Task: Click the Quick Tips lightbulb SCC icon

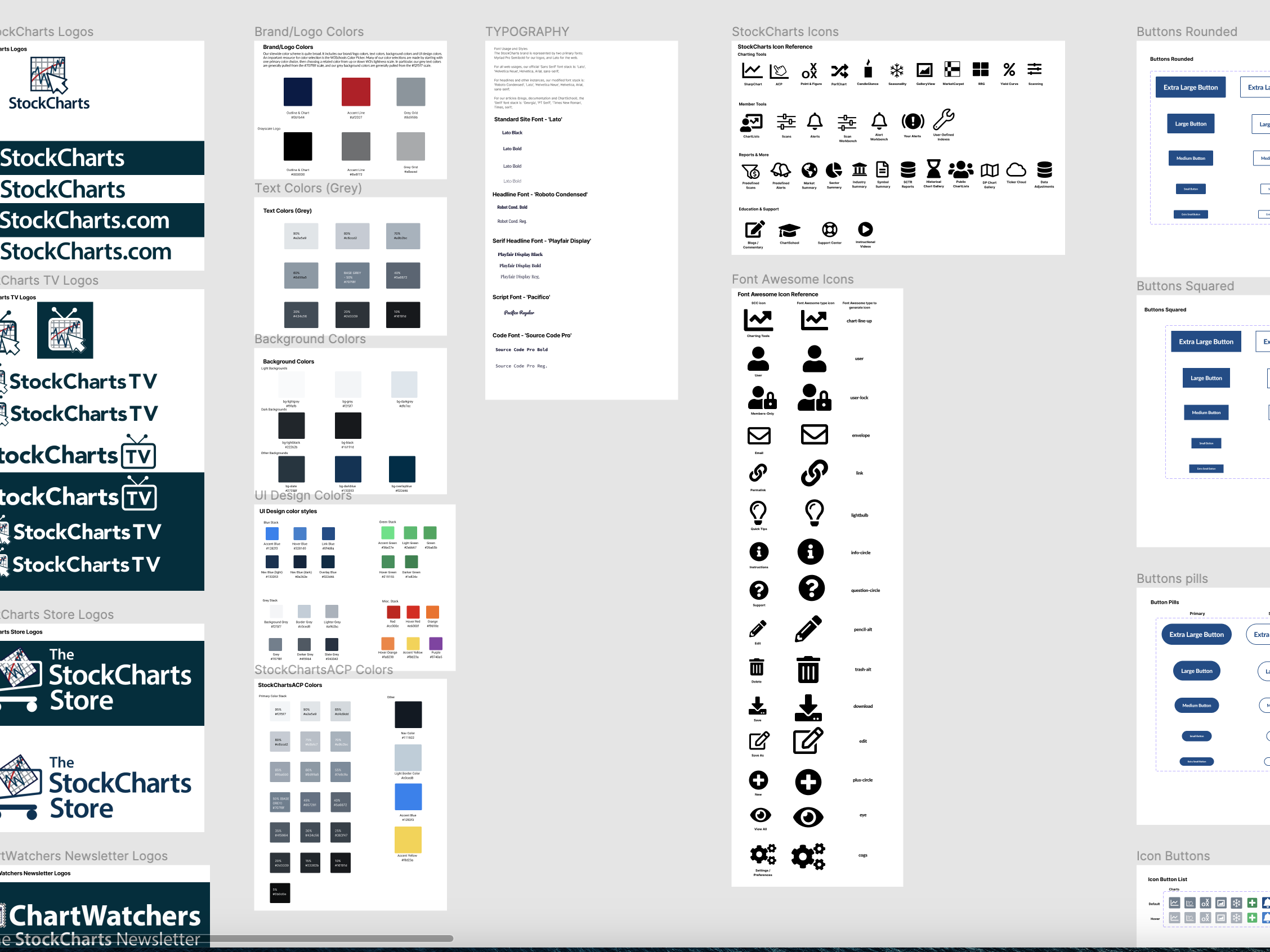Action: pos(758,513)
